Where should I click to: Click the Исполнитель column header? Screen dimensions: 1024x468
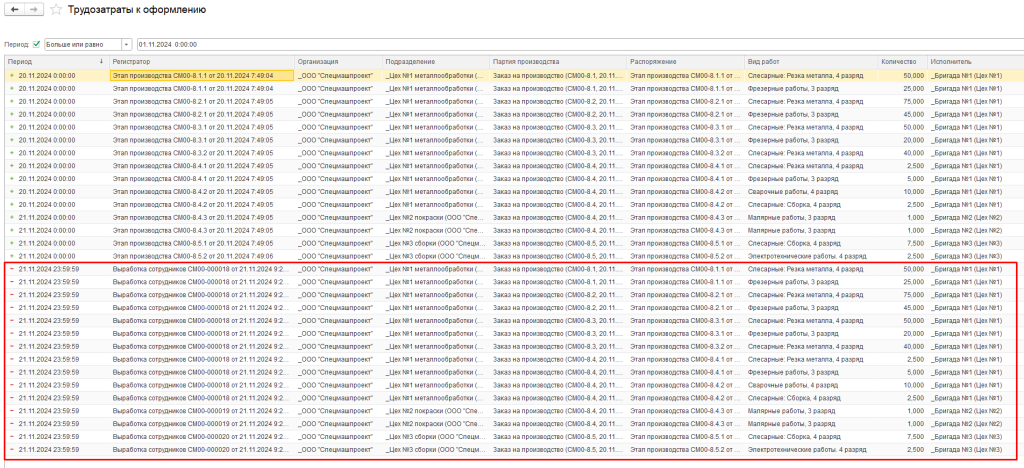(974, 61)
